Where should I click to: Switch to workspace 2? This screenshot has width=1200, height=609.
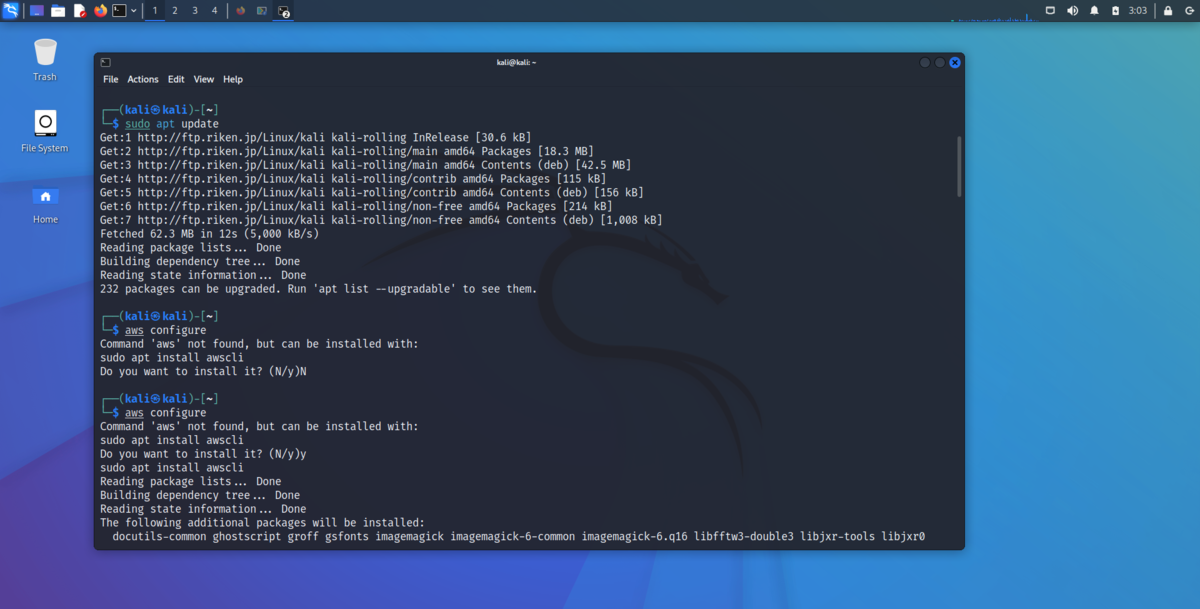(x=175, y=11)
